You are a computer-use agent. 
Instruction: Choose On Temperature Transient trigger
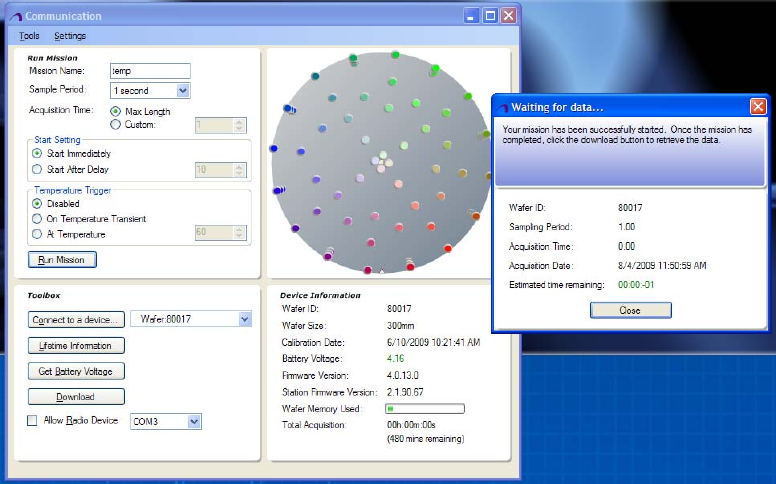click(x=38, y=218)
